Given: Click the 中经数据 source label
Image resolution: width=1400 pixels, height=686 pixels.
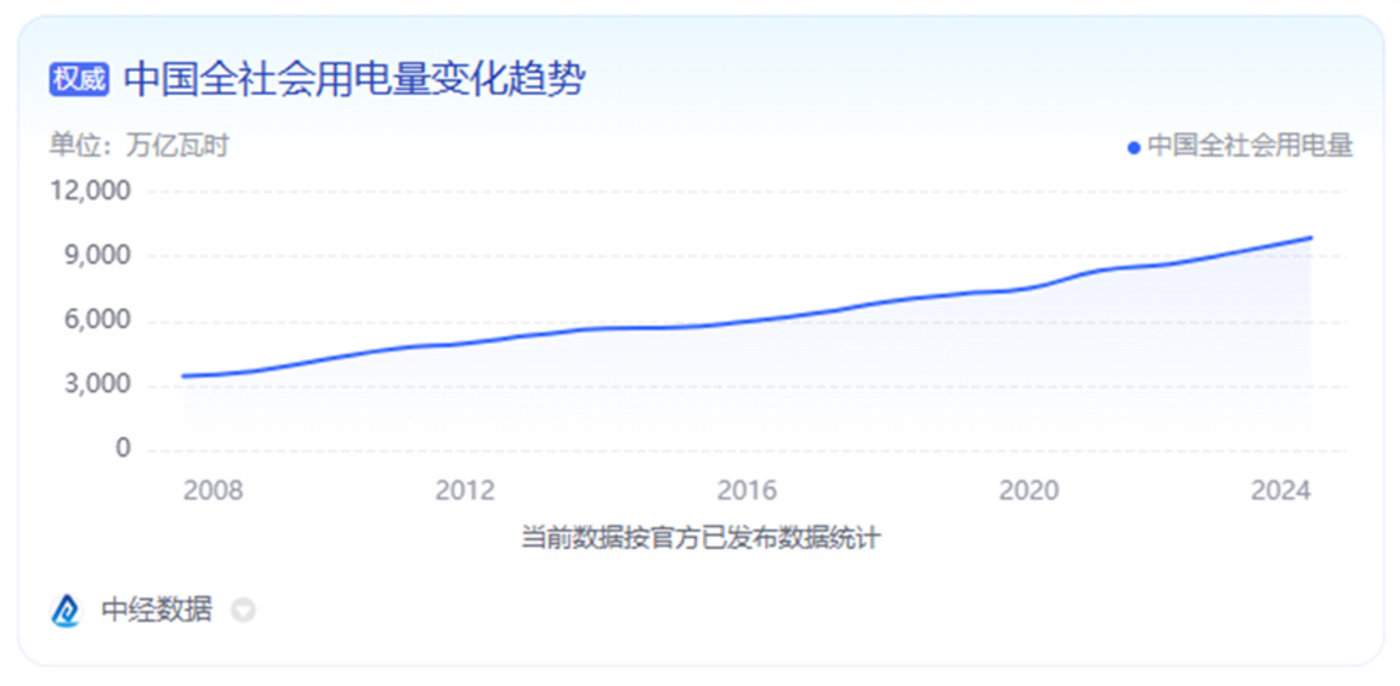Looking at the screenshot, I should coord(157,610).
